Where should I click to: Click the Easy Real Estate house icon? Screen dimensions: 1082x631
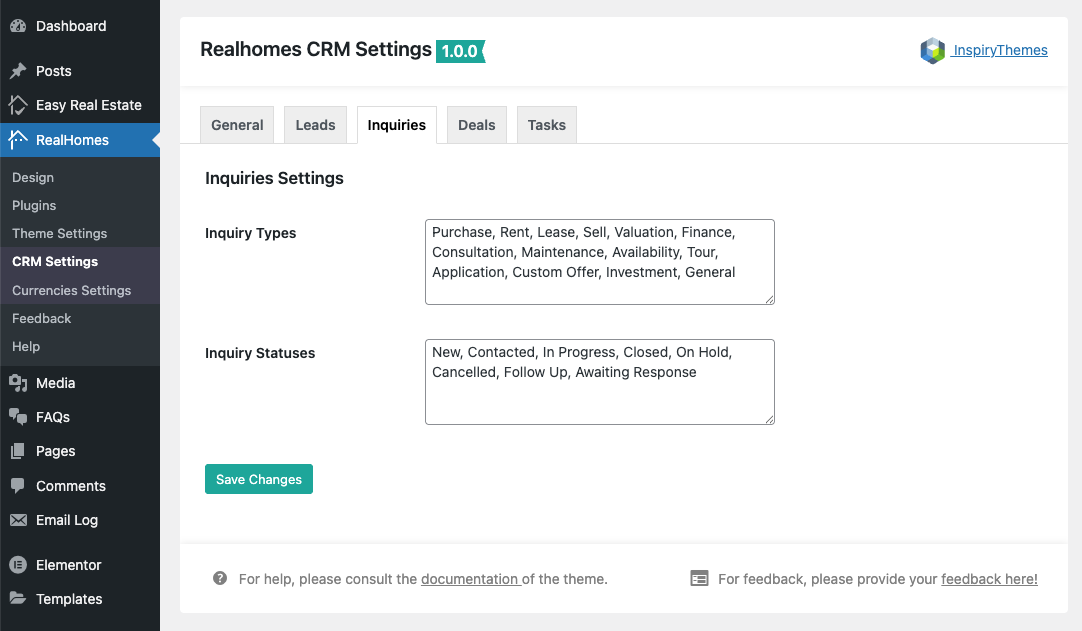[18, 105]
